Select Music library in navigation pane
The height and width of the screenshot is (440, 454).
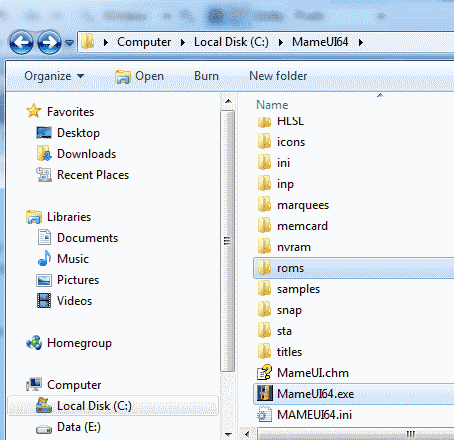pyautogui.click(x=73, y=259)
